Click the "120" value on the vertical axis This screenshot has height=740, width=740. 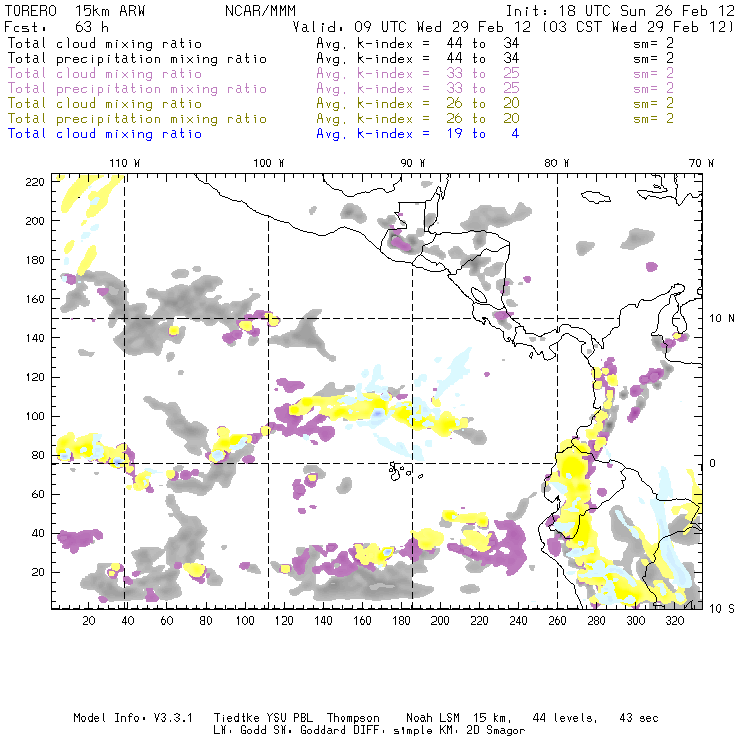[35, 377]
